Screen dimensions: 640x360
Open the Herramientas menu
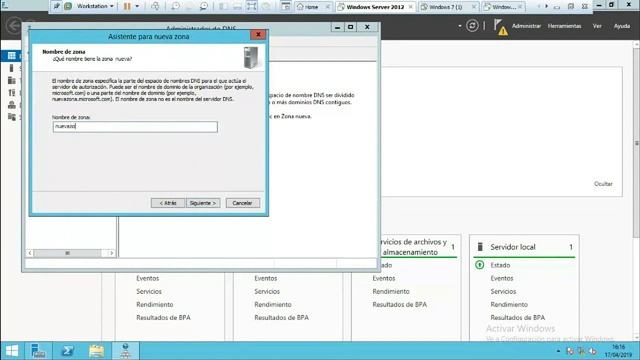click(564, 26)
